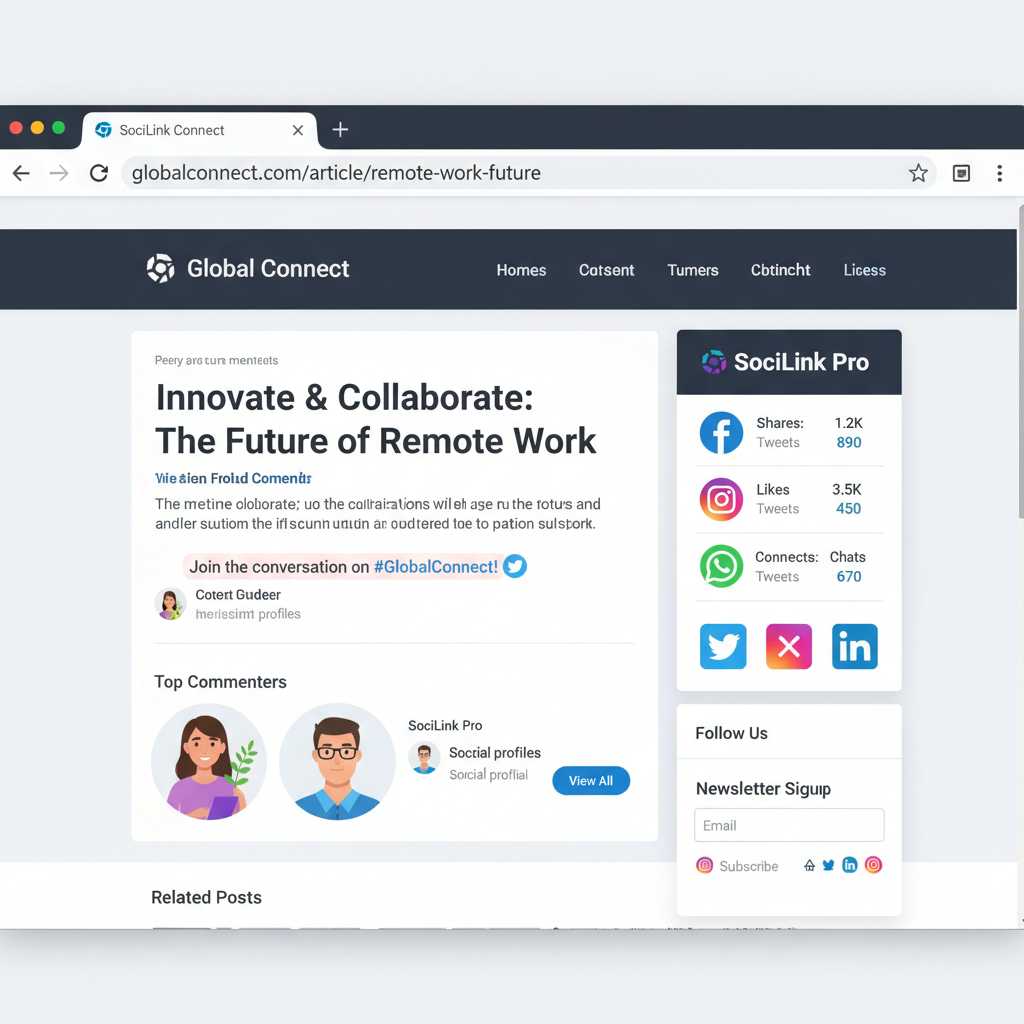
Task: Click the 1.2K shares count
Action: coord(848,423)
